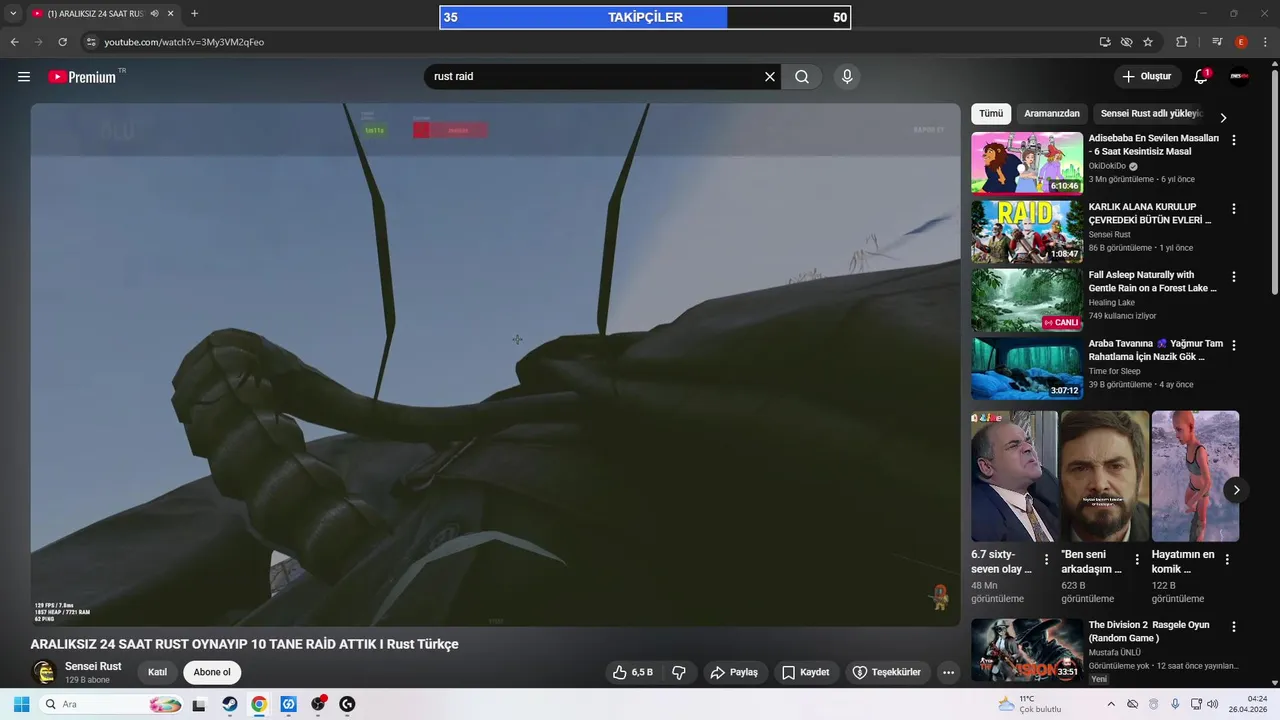Show more filter chips with the arrow
Screen dimensions: 1280x720
[1222, 117]
